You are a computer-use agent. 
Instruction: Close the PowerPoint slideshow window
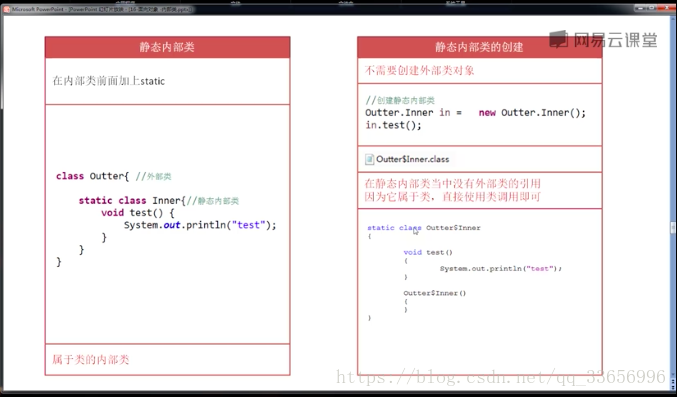click(665, 8)
